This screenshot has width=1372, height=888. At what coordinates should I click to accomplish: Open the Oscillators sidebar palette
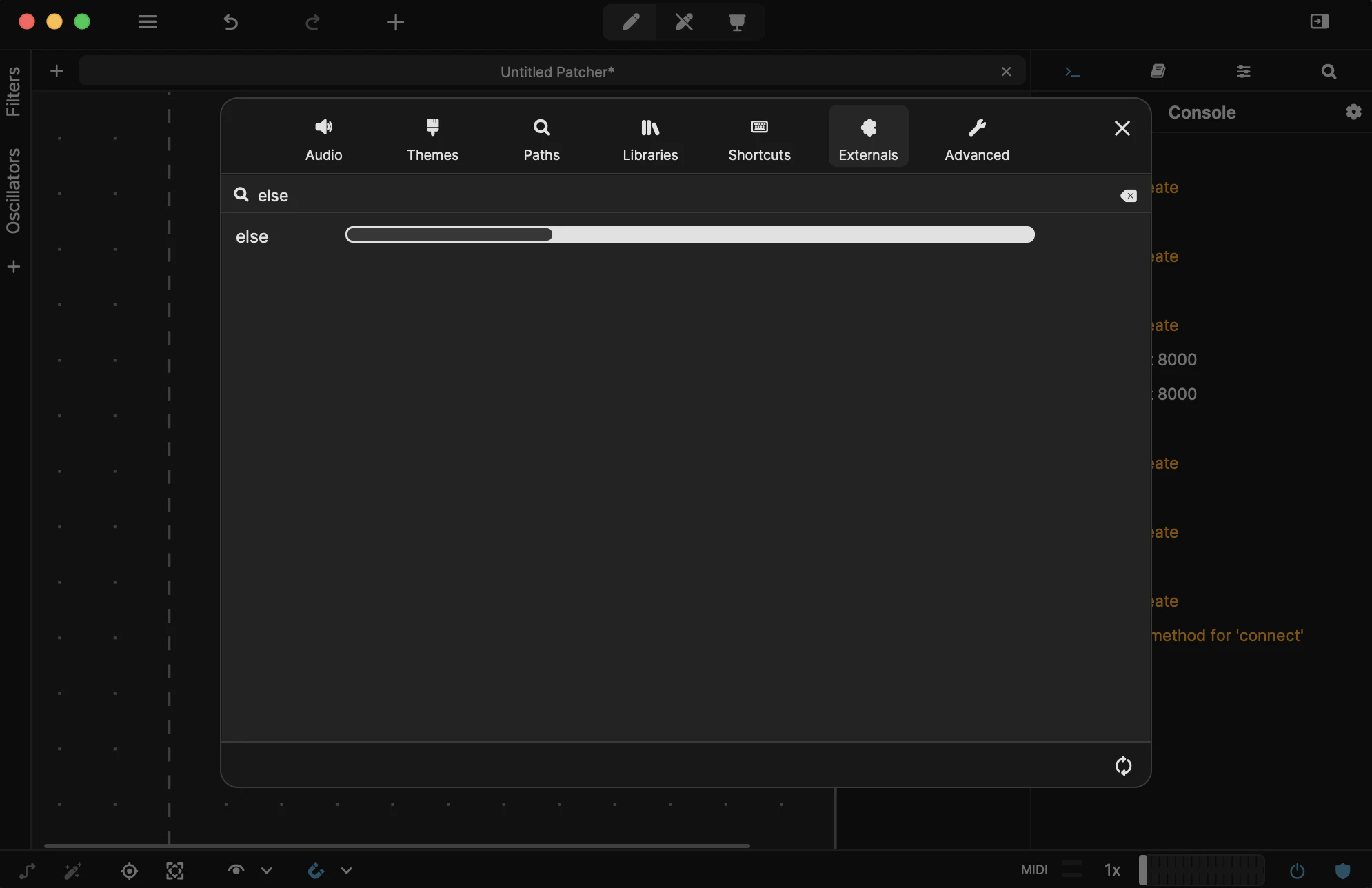tap(13, 191)
